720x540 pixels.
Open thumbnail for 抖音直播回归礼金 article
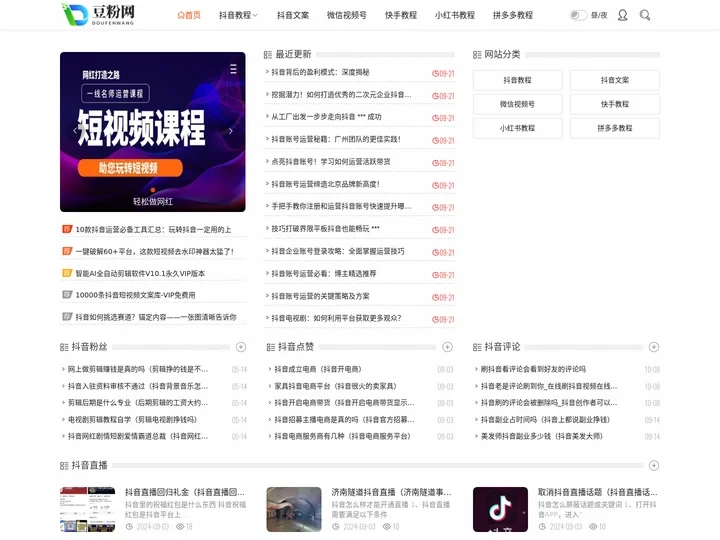point(88,509)
